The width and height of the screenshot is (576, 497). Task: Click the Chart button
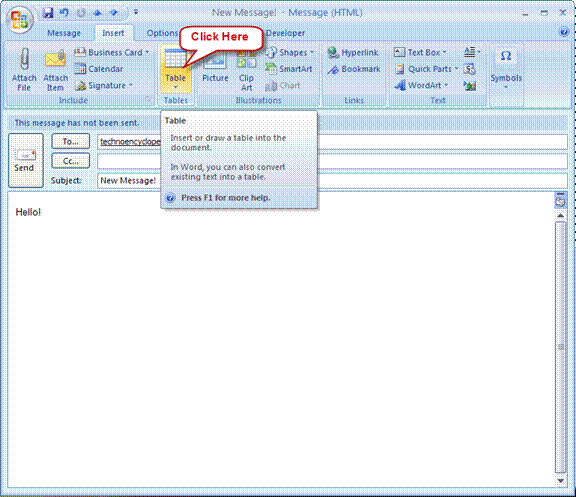pos(282,86)
